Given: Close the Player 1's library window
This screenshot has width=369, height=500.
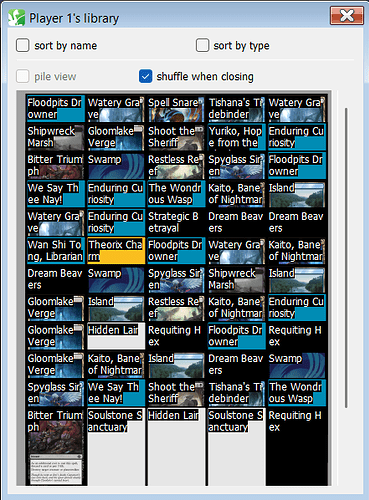Looking at the screenshot, I should (x=347, y=15).
